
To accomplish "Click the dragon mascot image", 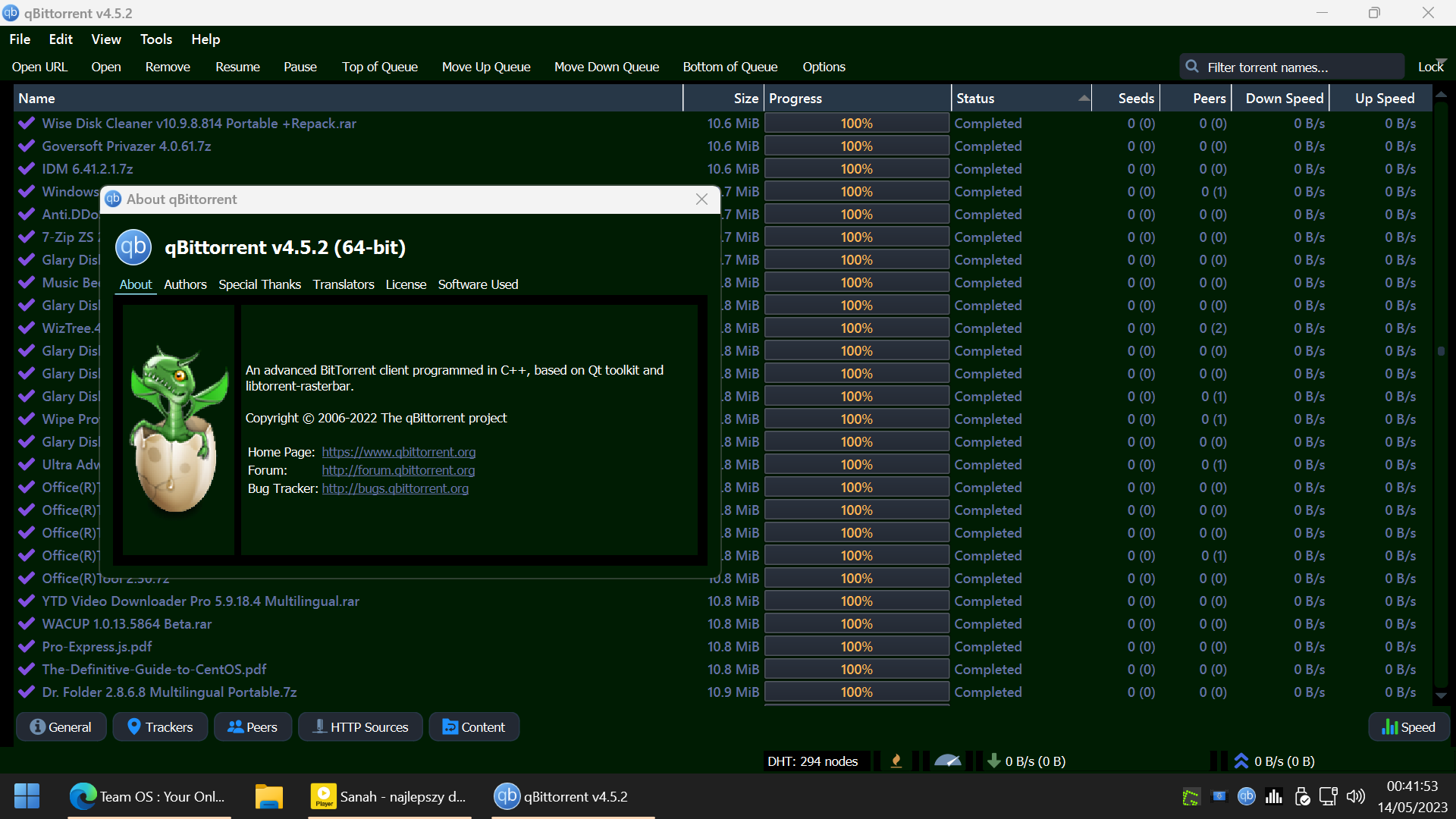I will 179,430.
